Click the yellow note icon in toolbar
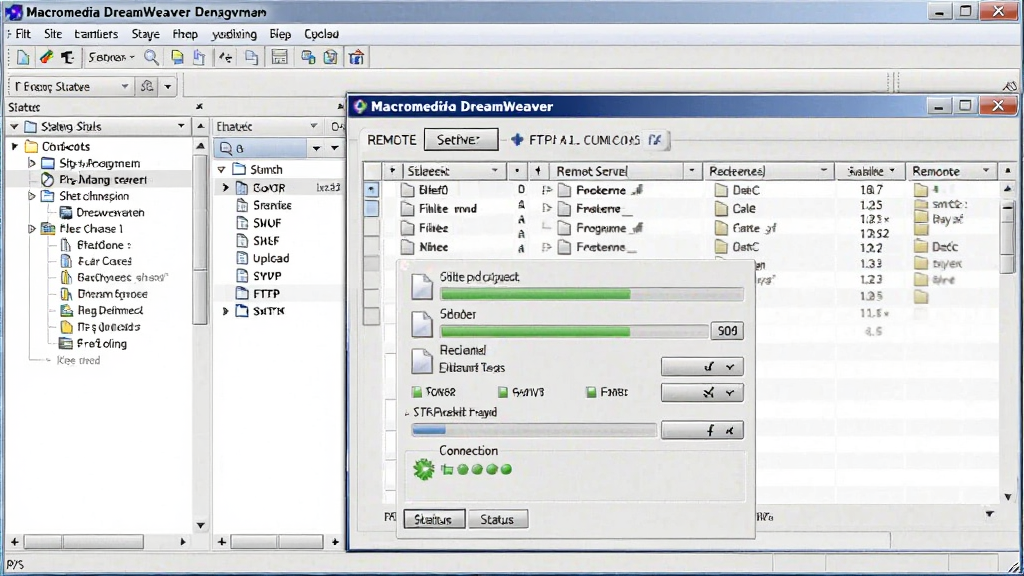Screen dimensions: 1024x576 point(177,57)
